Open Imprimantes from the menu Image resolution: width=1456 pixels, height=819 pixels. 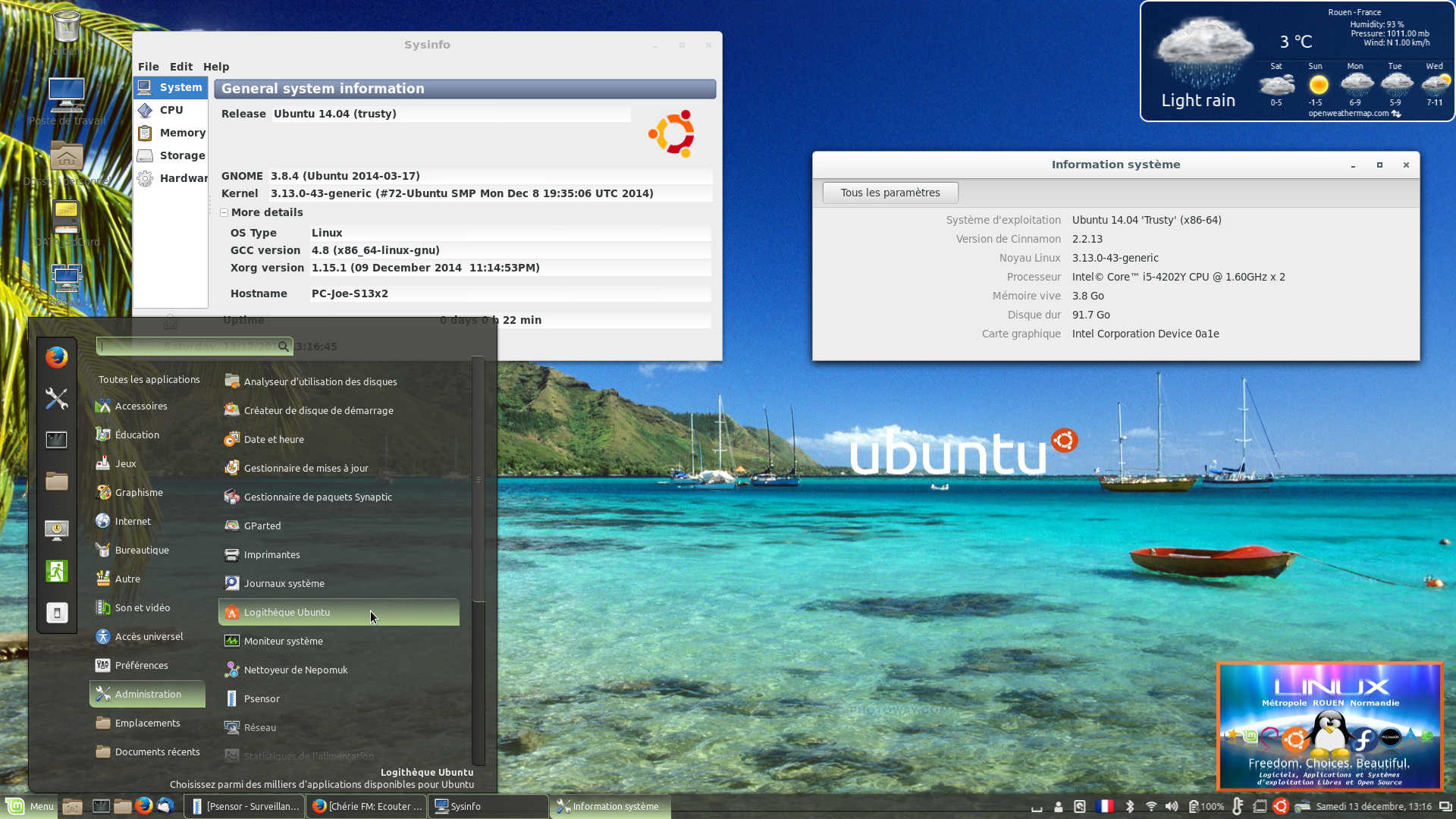click(x=339, y=555)
